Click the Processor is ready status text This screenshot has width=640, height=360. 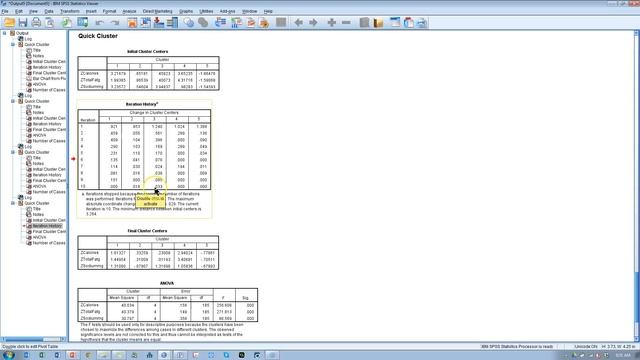click(x=516, y=347)
